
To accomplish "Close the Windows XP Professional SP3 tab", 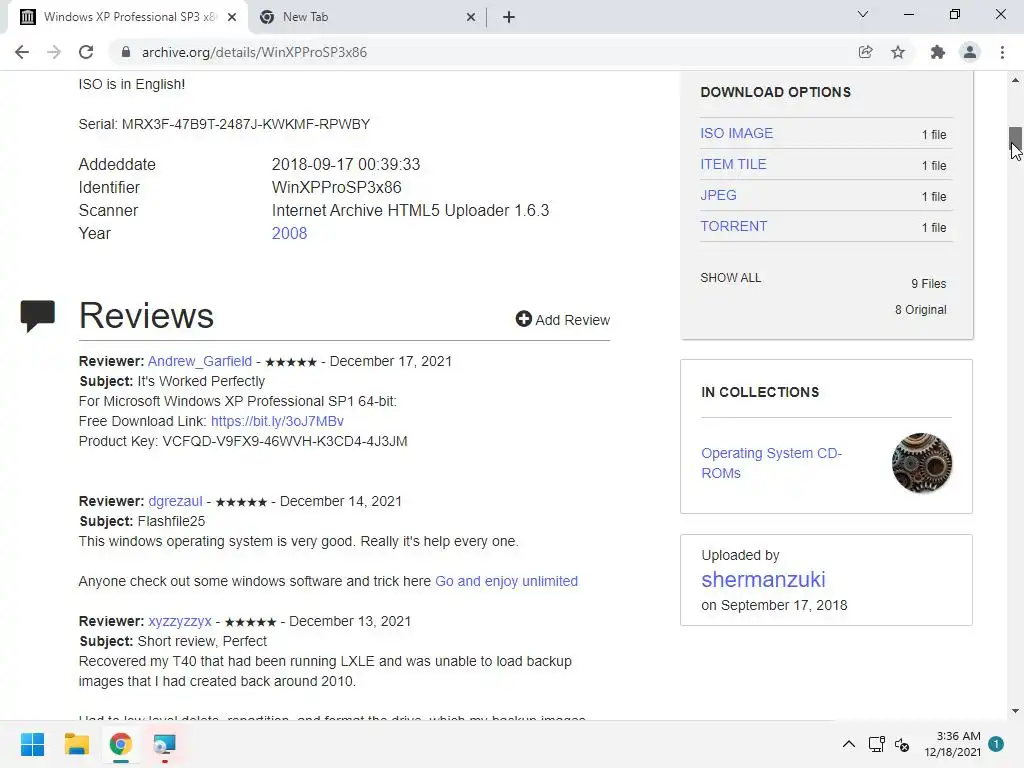I will [x=232, y=18].
